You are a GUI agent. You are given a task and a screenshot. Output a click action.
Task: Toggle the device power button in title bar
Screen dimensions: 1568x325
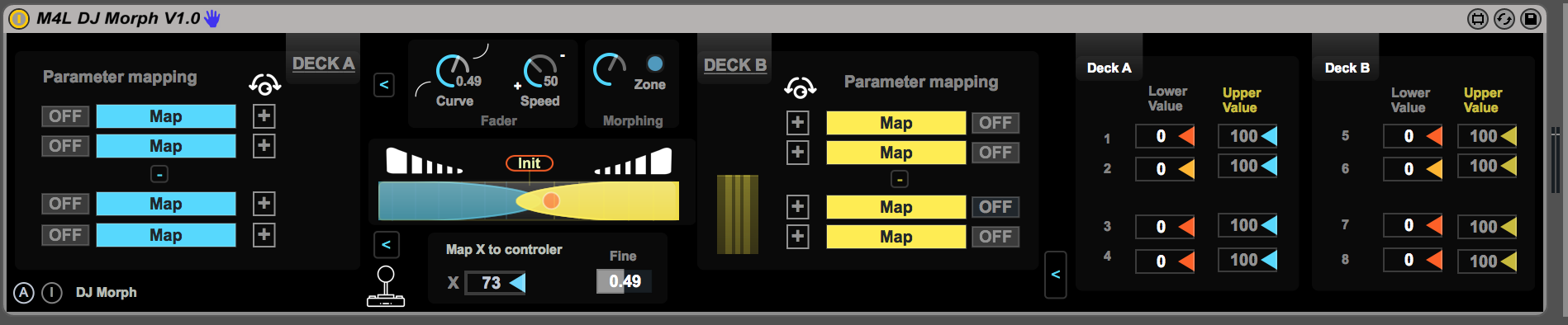point(19,18)
